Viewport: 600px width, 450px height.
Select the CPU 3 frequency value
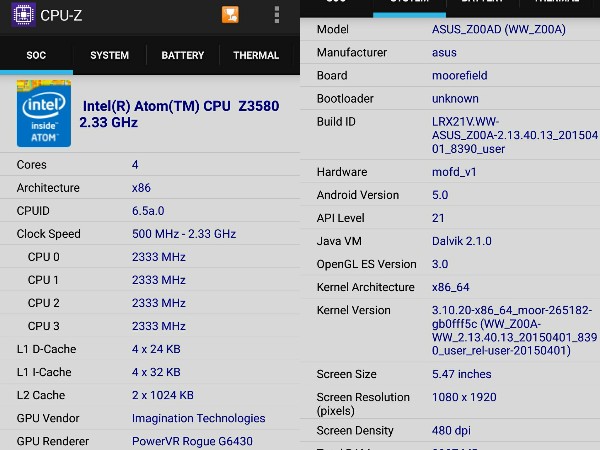[158, 326]
